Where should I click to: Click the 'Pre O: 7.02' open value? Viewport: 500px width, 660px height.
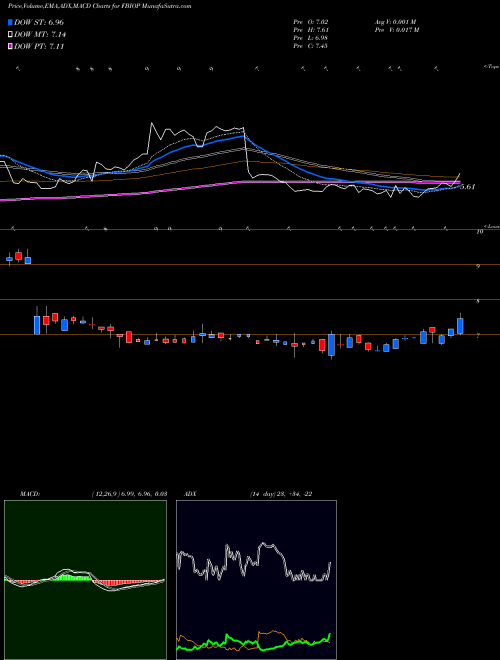[311, 22]
